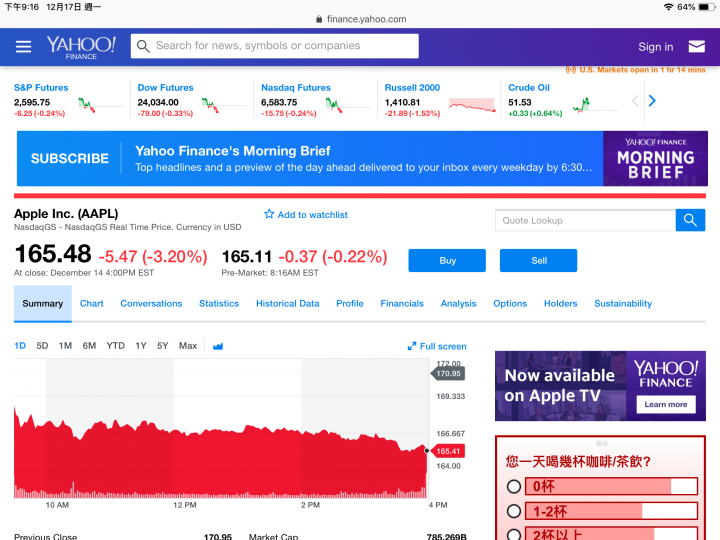This screenshot has height=540, width=720.
Task: Open the Sustainability tab
Action: [x=623, y=304]
